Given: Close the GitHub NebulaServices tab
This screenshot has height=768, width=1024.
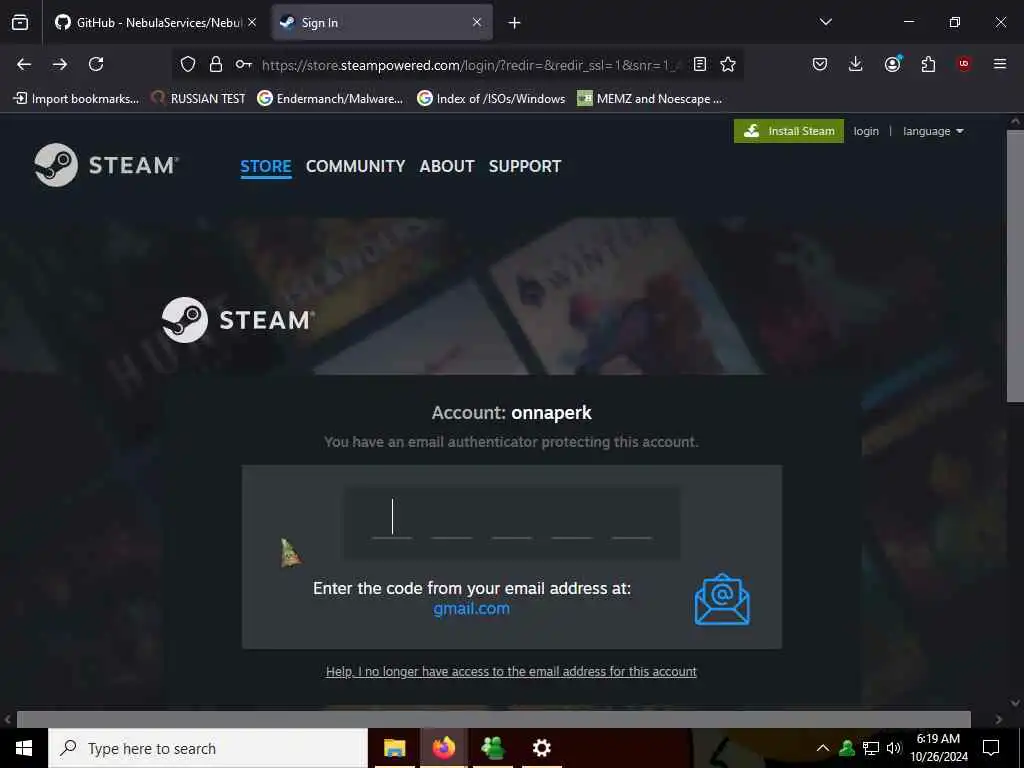Looking at the screenshot, I should pos(252,22).
